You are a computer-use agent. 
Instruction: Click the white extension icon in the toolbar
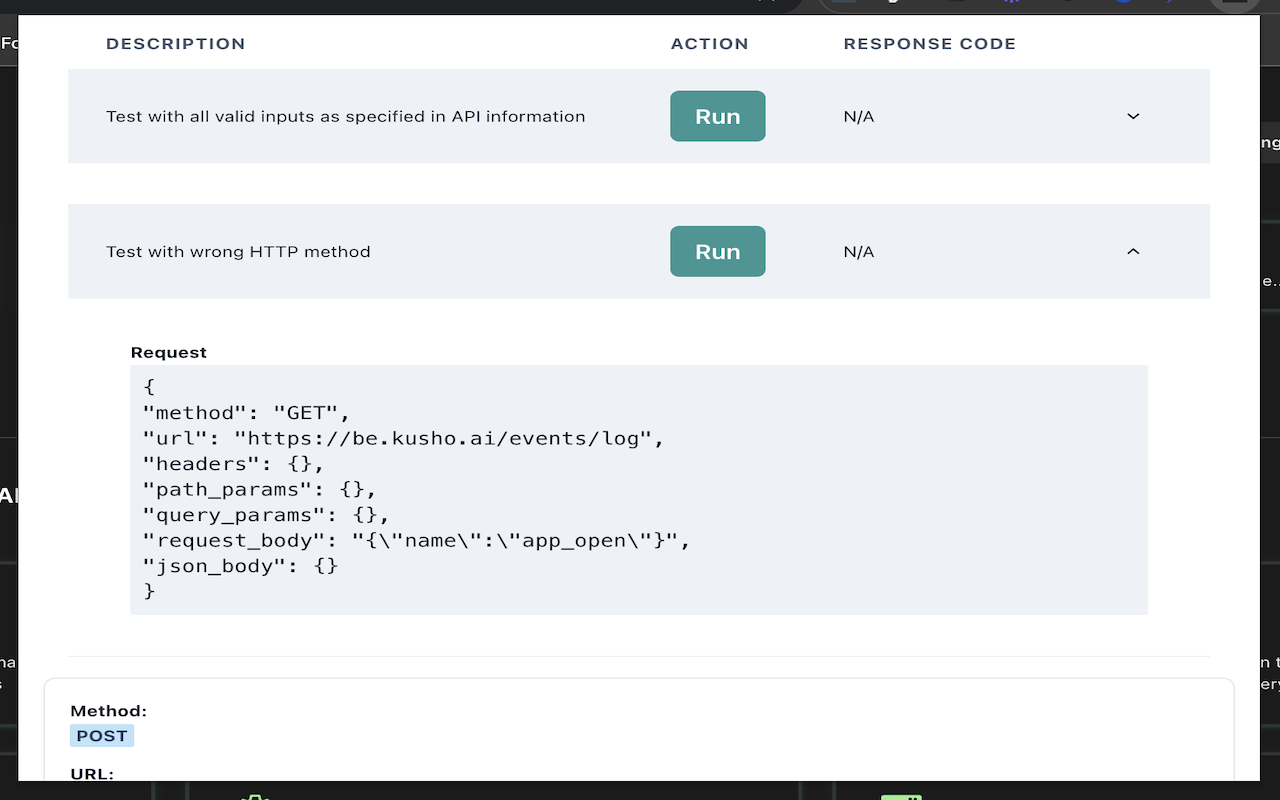coord(893,4)
